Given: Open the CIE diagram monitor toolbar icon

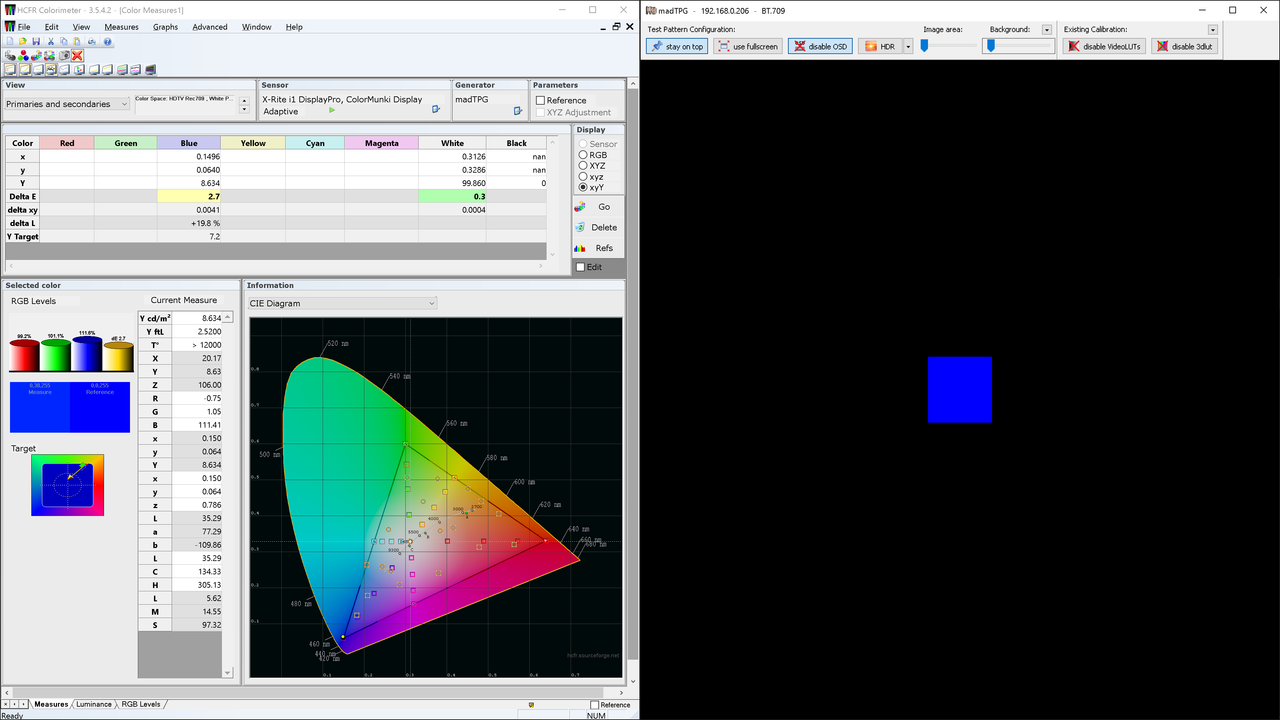Looking at the screenshot, I should [x=79, y=70].
